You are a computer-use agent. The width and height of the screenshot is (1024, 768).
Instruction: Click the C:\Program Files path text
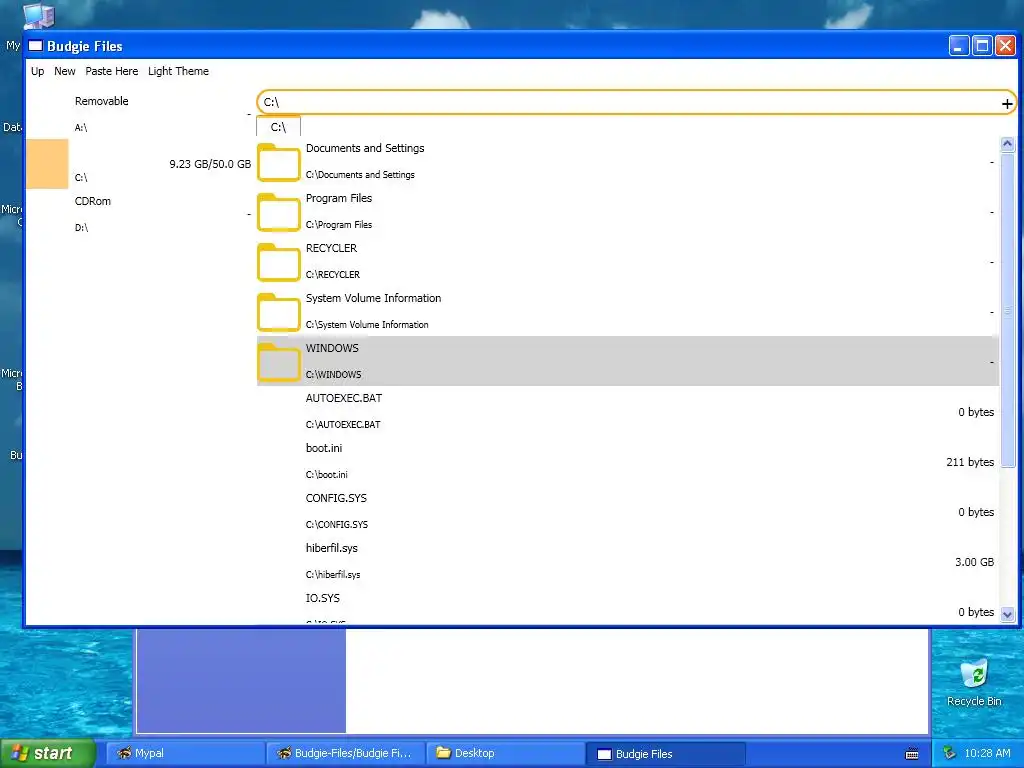pos(338,225)
